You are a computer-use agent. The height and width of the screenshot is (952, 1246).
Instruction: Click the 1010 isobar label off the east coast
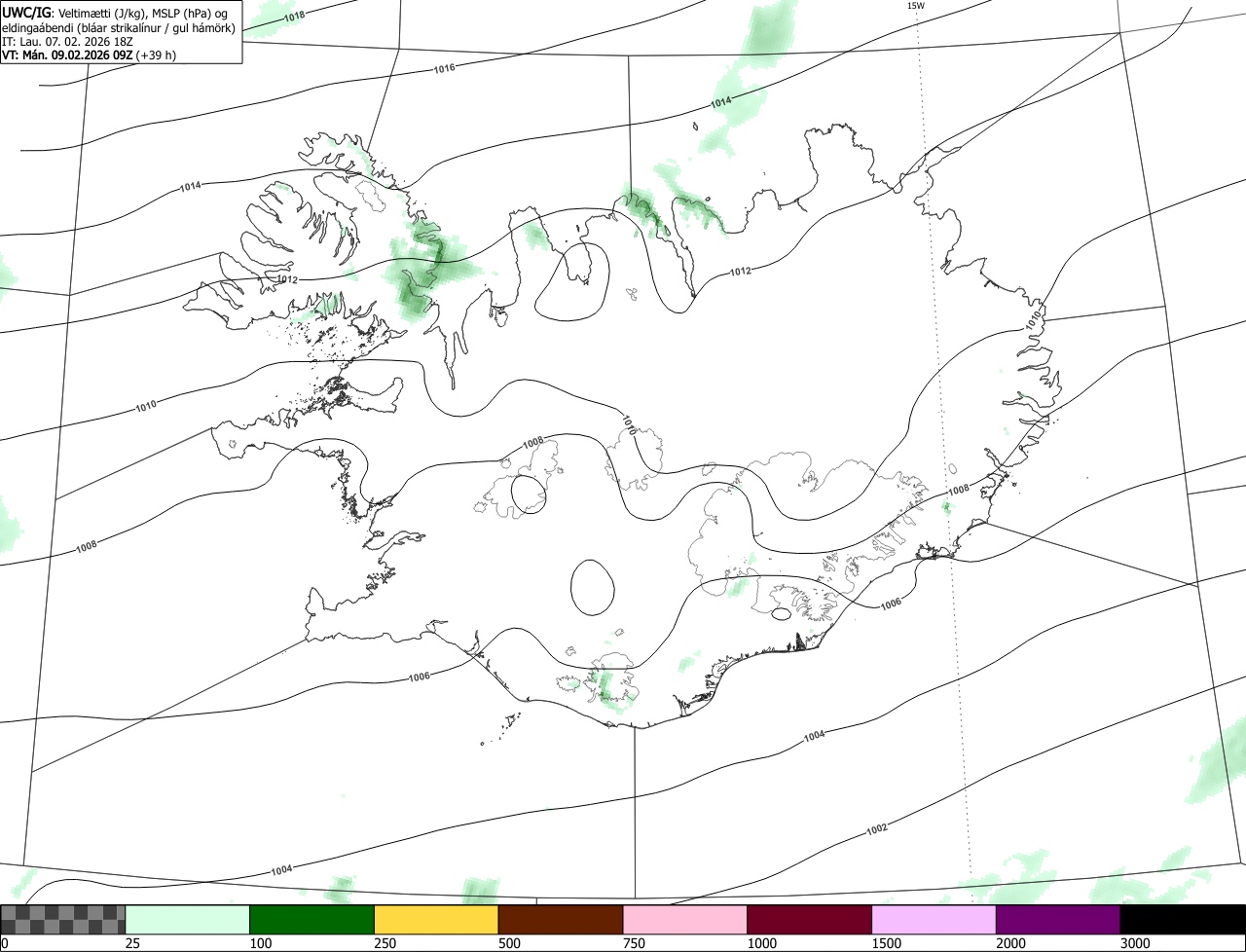click(x=1034, y=318)
